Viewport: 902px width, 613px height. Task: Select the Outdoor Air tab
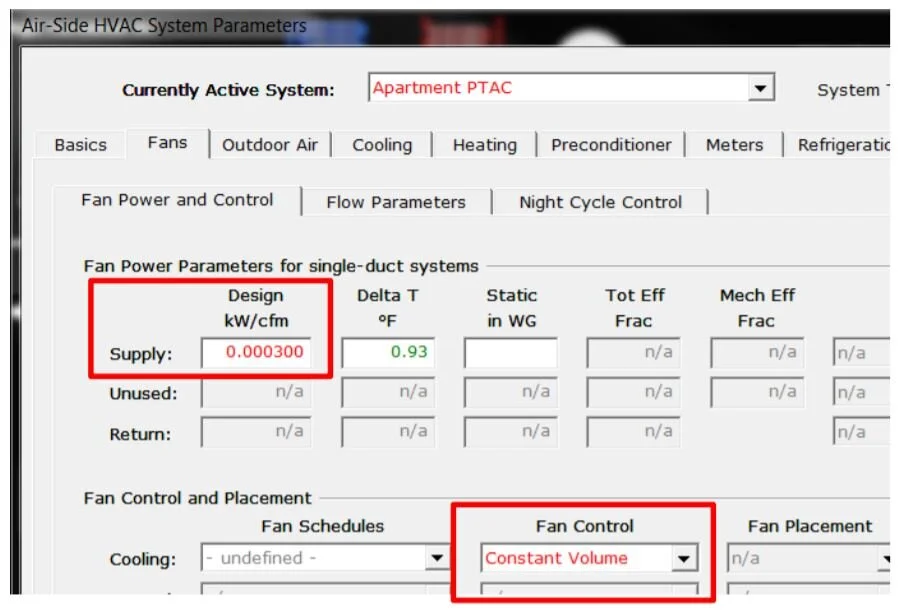point(270,144)
